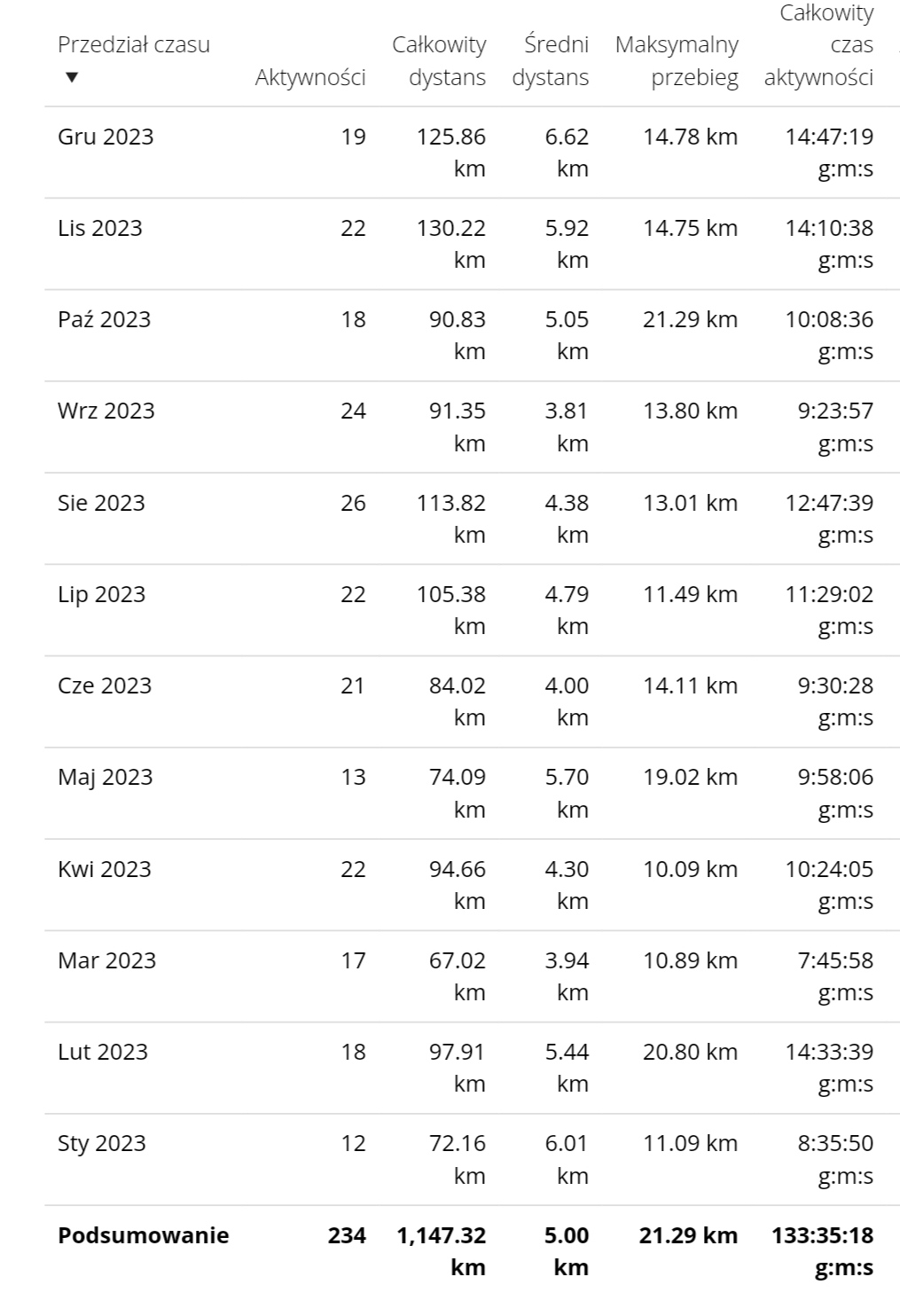Viewport: 900px width, 1316px height.
Task: Click the sort arrow under Przedział czasu
Action: click(x=72, y=77)
